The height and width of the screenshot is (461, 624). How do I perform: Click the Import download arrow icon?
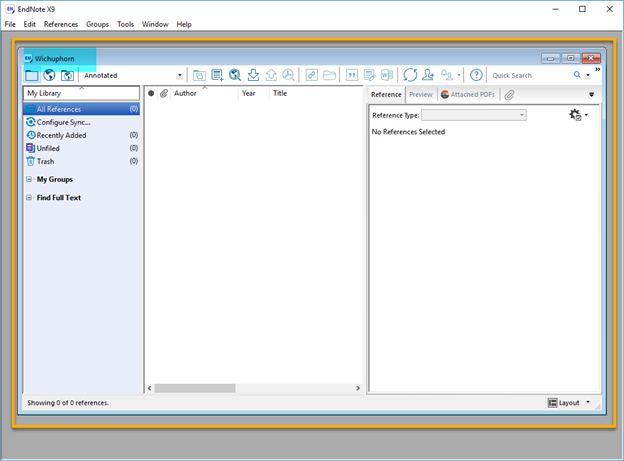(253, 75)
